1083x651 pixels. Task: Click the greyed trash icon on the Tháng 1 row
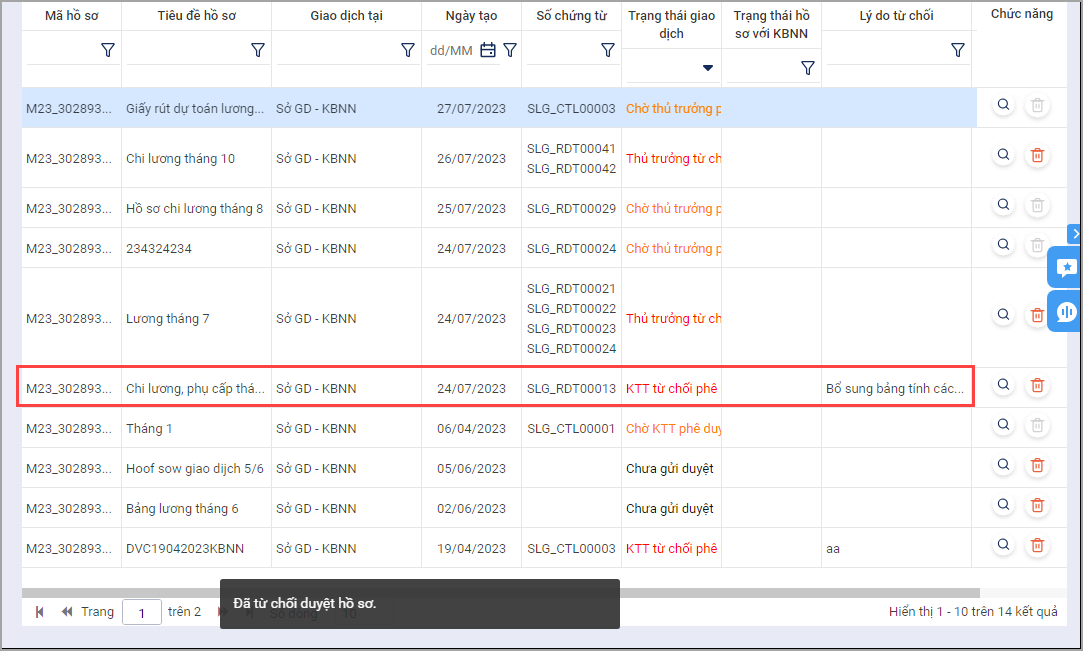click(x=1037, y=426)
